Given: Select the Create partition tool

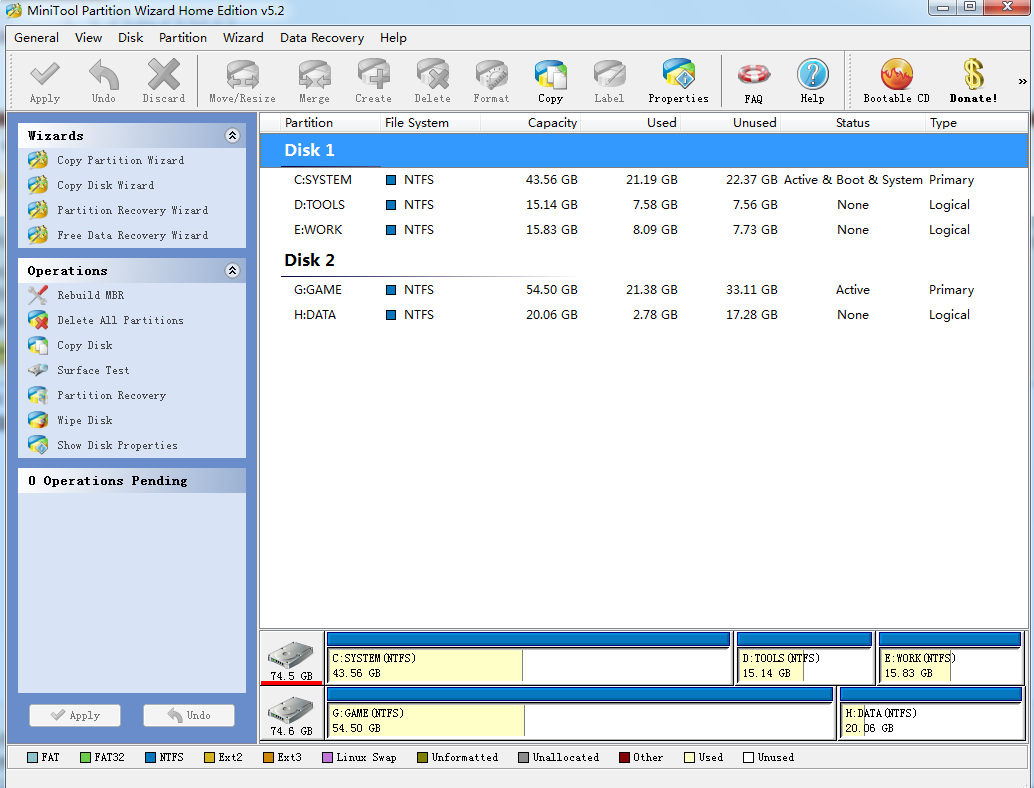Looking at the screenshot, I should (373, 81).
